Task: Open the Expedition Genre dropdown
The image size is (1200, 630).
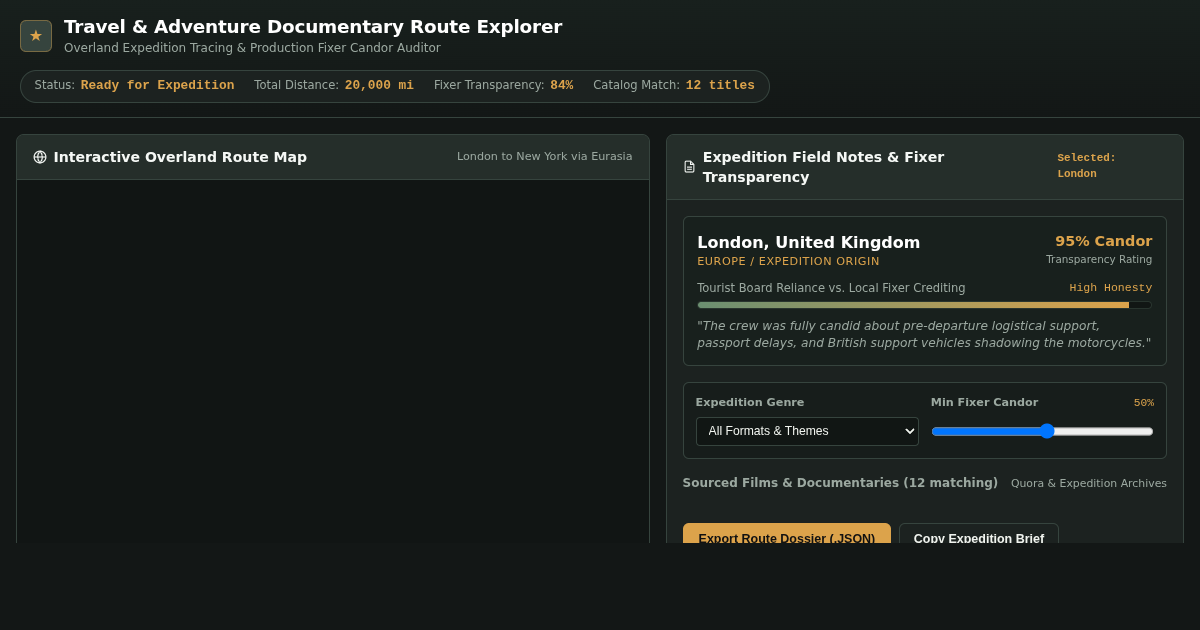Action: tap(807, 431)
